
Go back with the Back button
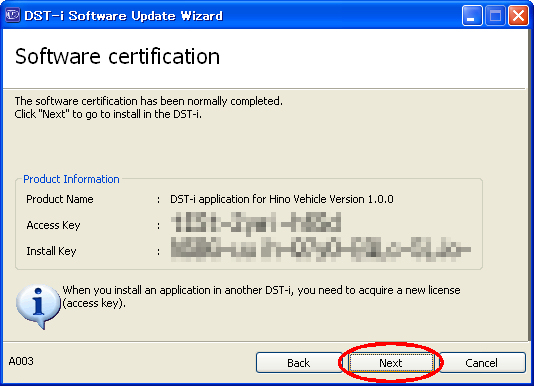click(x=299, y=363)
